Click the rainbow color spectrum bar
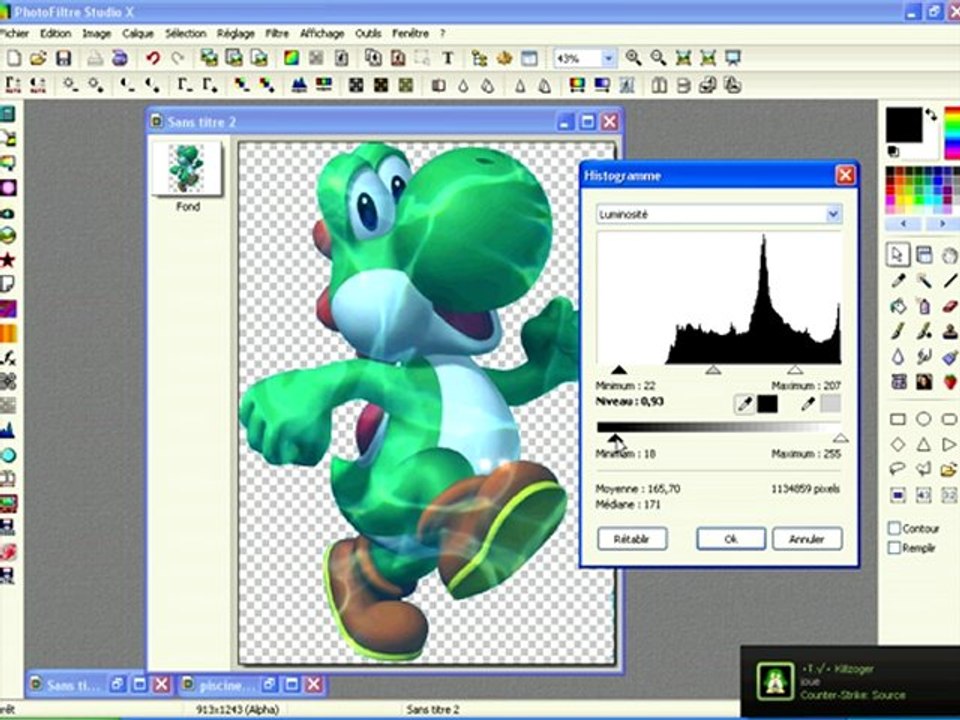The image size is (960, 720). coord(952,133)
